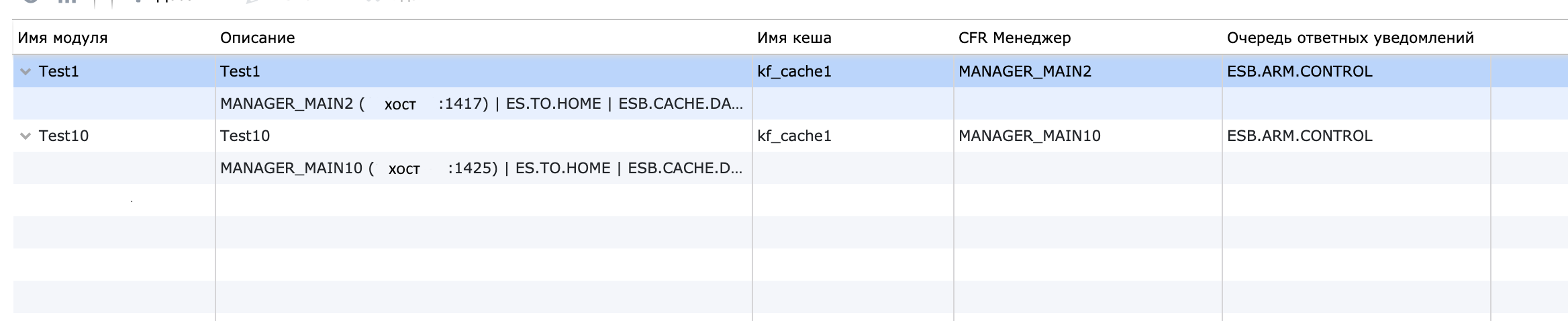Select the Test10 name in module column
The image size is (1568, 321).
64,136
